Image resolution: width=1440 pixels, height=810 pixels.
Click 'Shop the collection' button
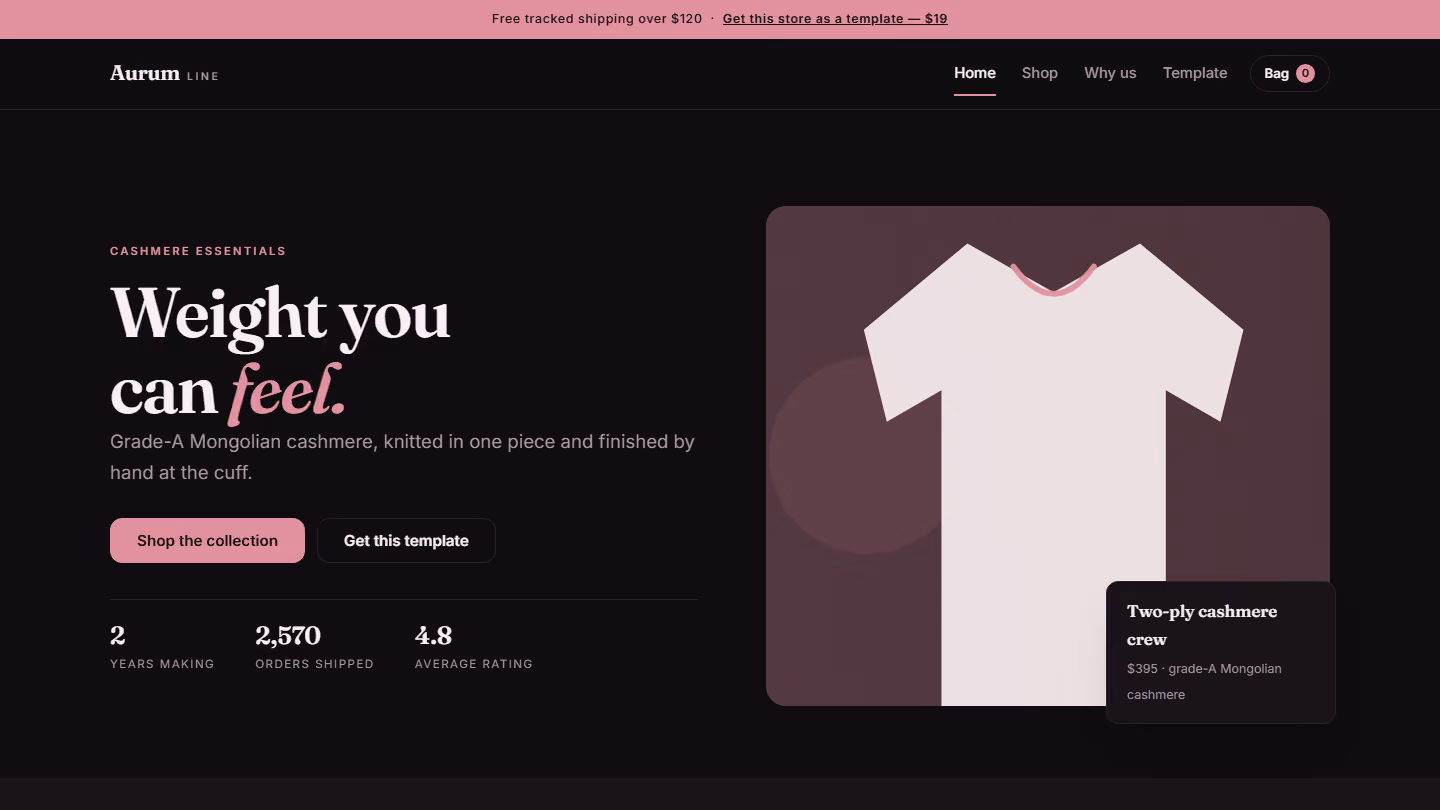pyautogui.click(x=207, y=540)
